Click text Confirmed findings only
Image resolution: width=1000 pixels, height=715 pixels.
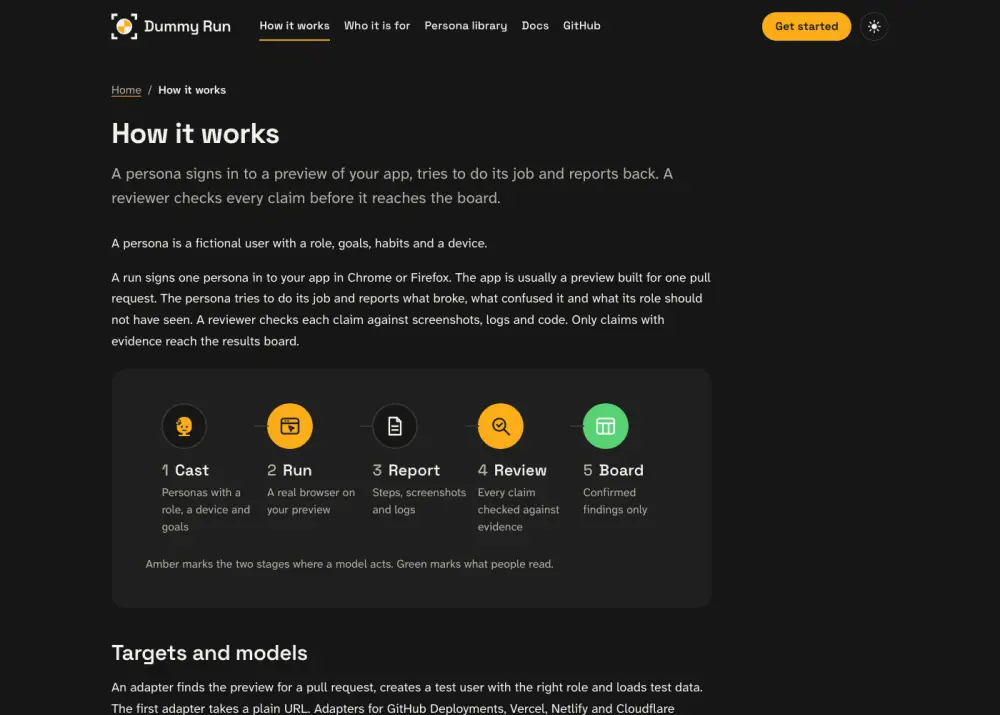coord(615,501)
